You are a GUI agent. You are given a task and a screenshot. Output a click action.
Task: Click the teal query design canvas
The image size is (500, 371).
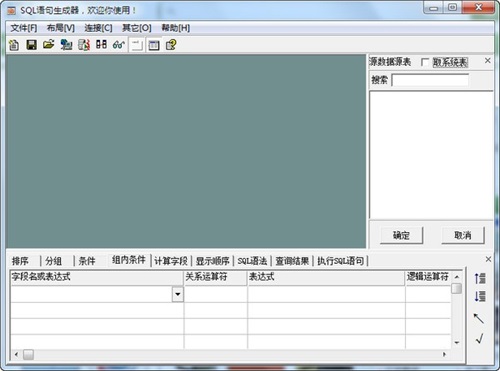click(186, 151)
